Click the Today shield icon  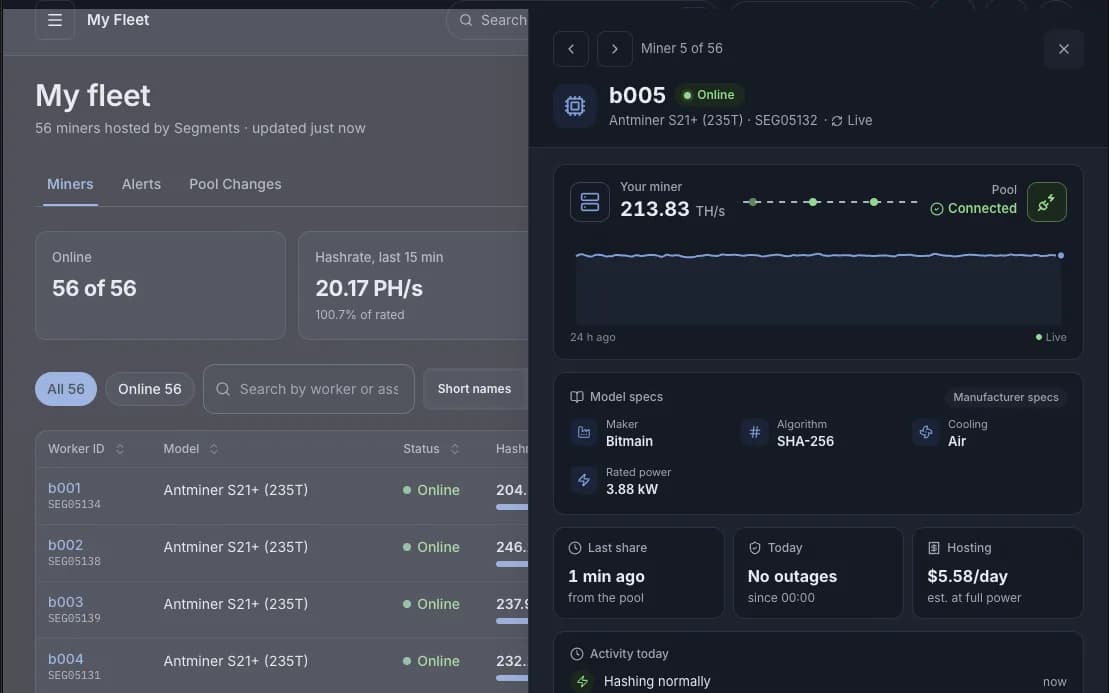[755, 548]
